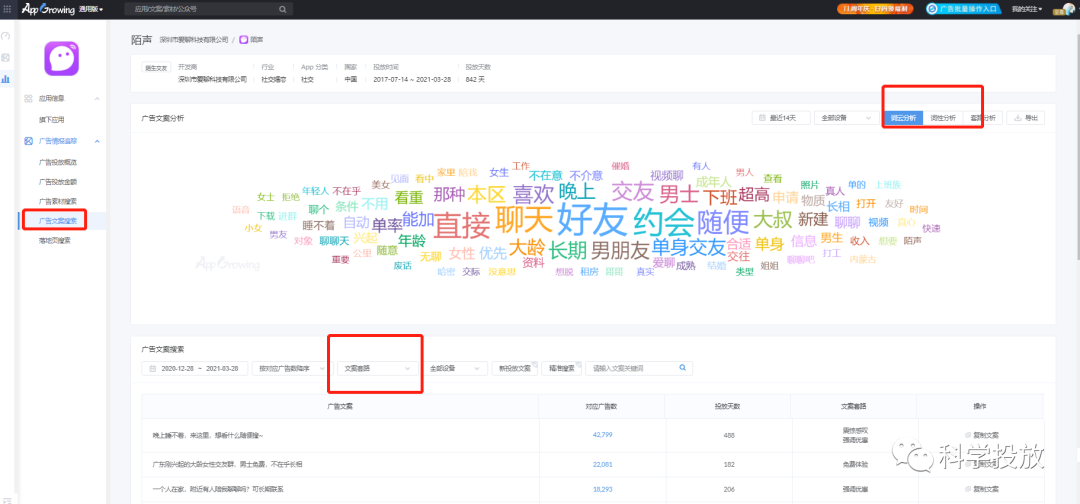Open the 2020-12-28 ~ 2021-03-28 date range picker
This screenshot has width=1080, height=504.
tap(196, 368)
